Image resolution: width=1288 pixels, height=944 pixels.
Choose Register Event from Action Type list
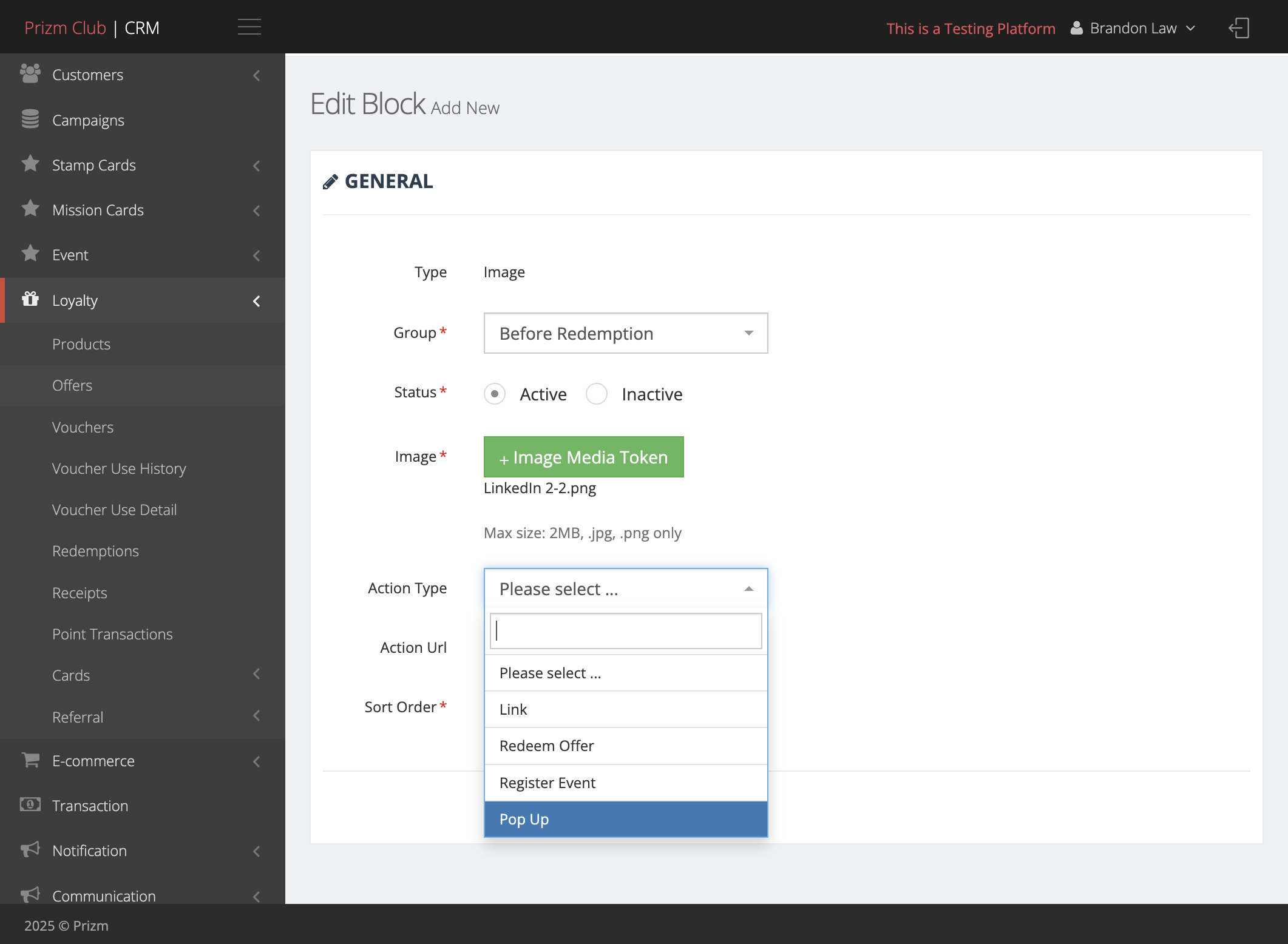(626, 783)
